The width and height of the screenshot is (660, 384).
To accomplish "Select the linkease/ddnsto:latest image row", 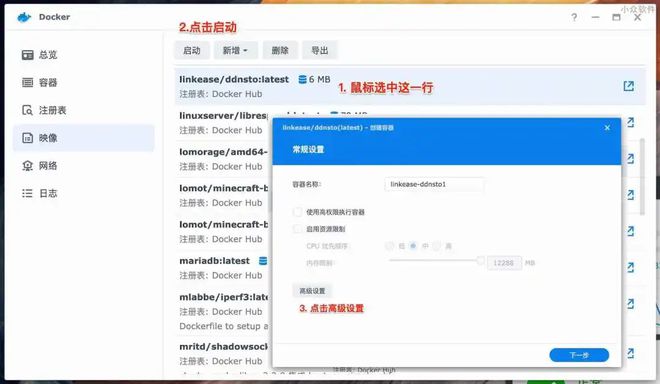I will [410, 86].
